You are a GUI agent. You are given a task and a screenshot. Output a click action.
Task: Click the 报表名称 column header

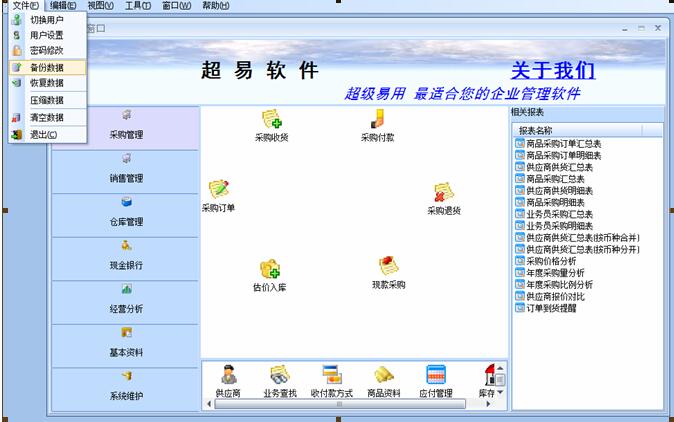(x=577, y=131)
